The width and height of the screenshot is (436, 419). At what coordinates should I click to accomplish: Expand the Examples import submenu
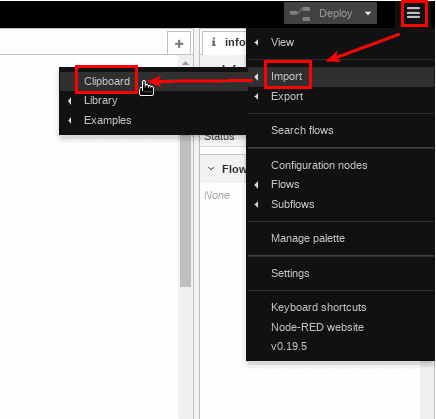tap(153, 120)
